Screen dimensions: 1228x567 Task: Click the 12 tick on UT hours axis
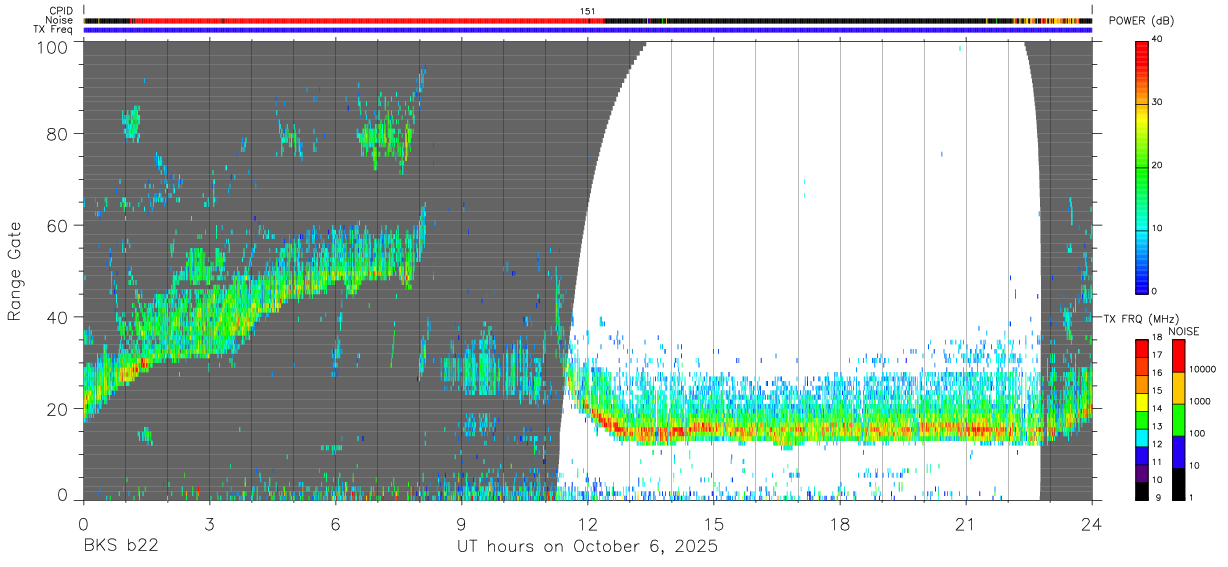(587, 523)
